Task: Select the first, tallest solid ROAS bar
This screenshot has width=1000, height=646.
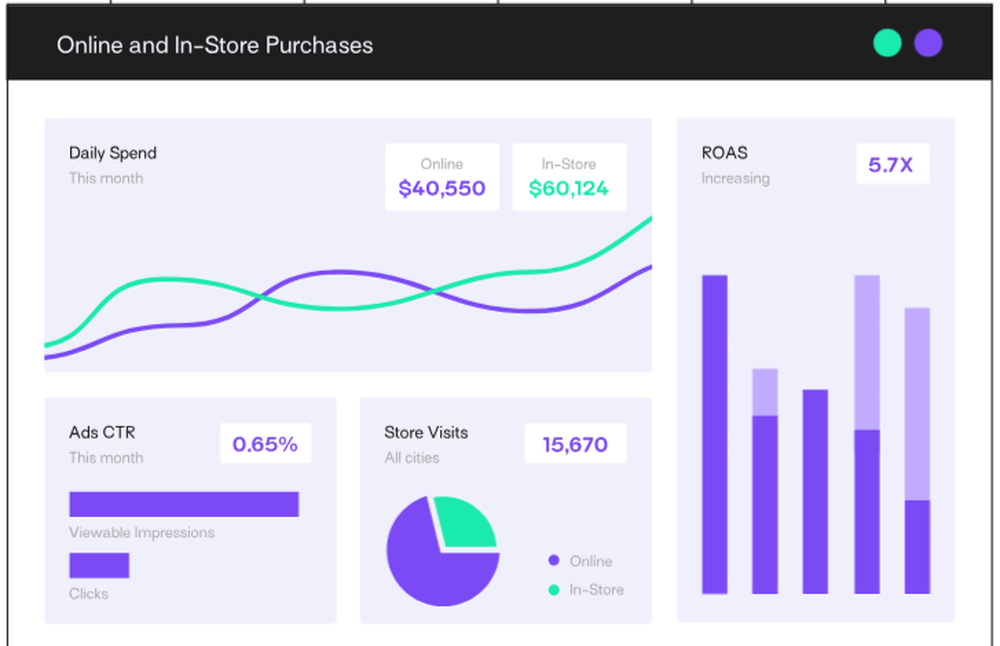Action: [x=714, y=434]
